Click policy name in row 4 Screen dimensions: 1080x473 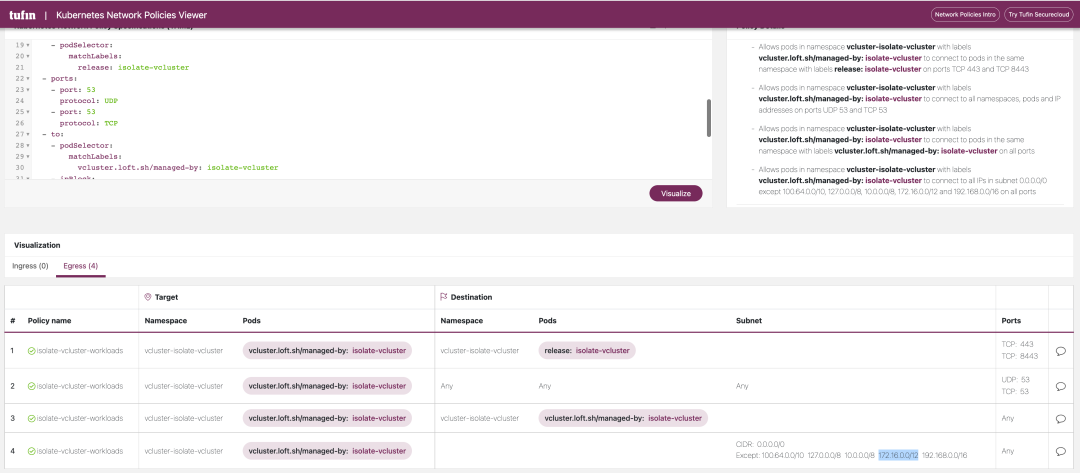79,451
